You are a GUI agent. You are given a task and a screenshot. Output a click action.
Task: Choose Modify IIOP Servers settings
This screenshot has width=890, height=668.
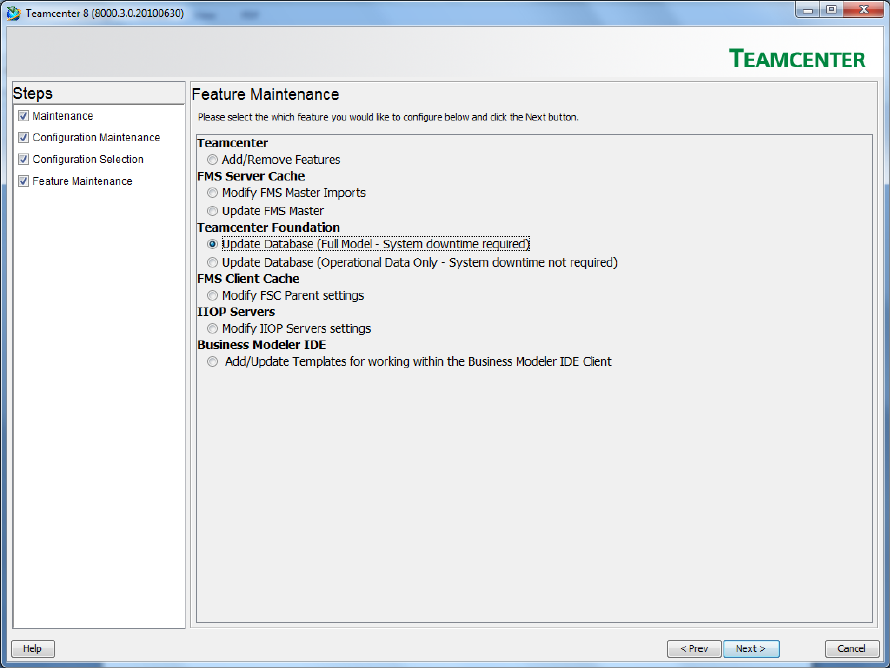pyautogui.click(x=212, y=329)
